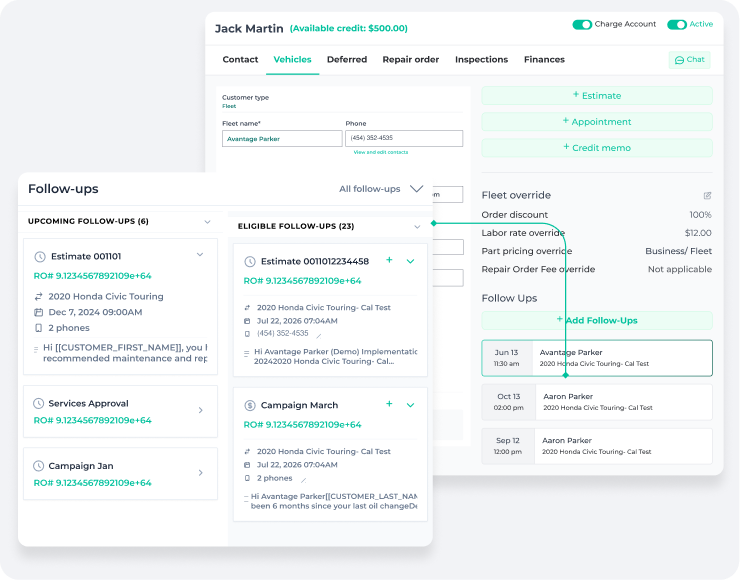Viewport: 740px width, 580px height.
Task: Click the Not applicable fee value
Action: 680,269
